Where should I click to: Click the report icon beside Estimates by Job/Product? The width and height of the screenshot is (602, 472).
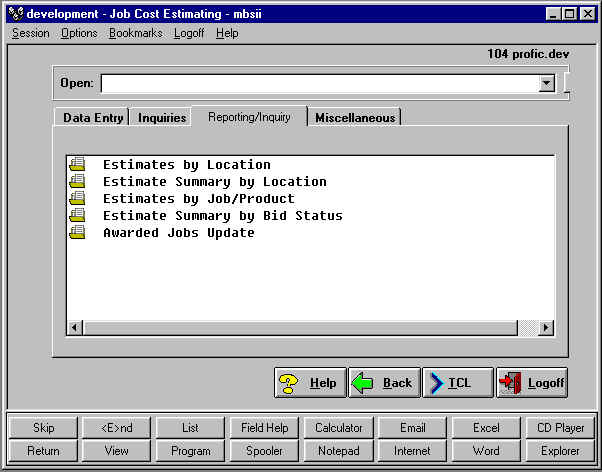[77, 198]
